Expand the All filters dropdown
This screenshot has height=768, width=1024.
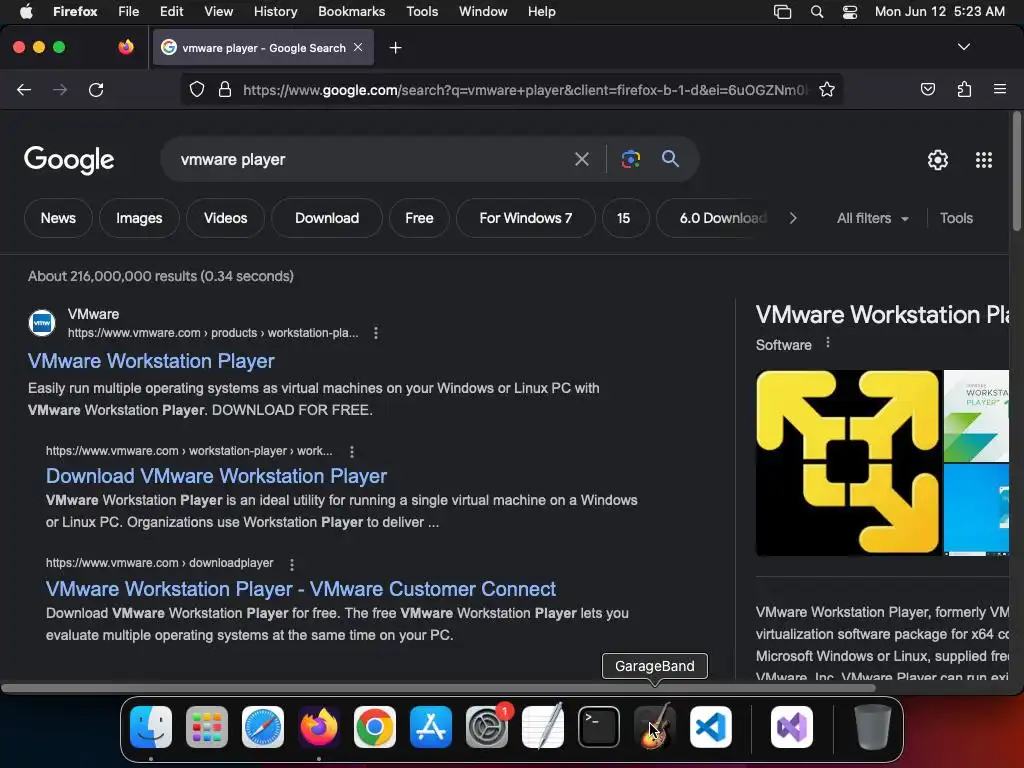tap(872, 218)
